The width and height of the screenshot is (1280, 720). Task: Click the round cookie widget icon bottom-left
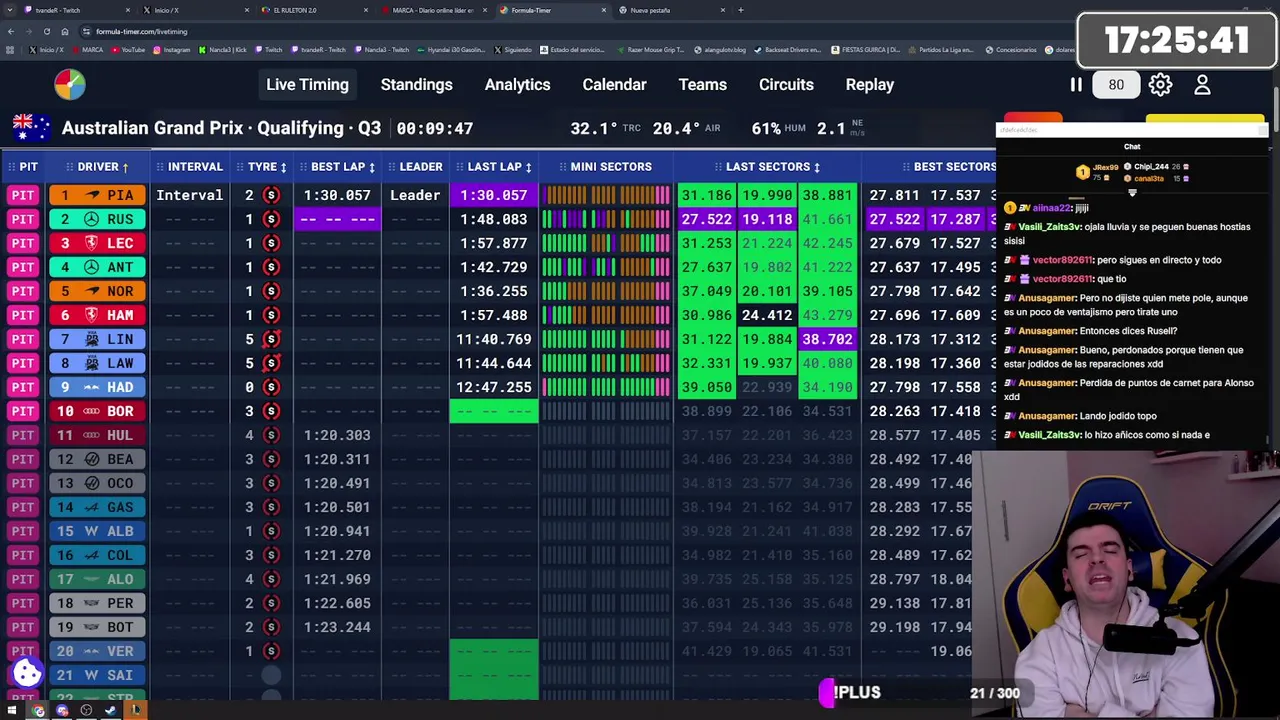(x=27, y=673)
